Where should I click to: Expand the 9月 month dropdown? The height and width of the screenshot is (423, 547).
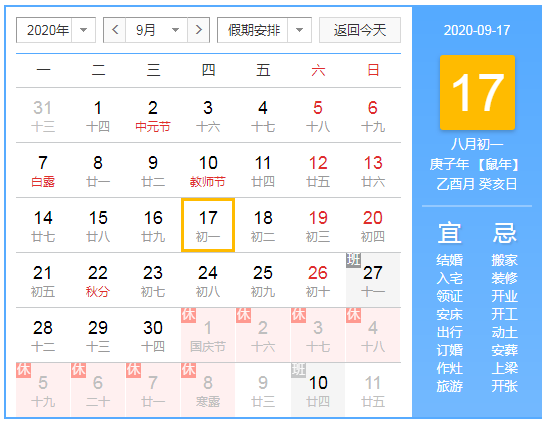pyautogui.click(x=156, y=30)
